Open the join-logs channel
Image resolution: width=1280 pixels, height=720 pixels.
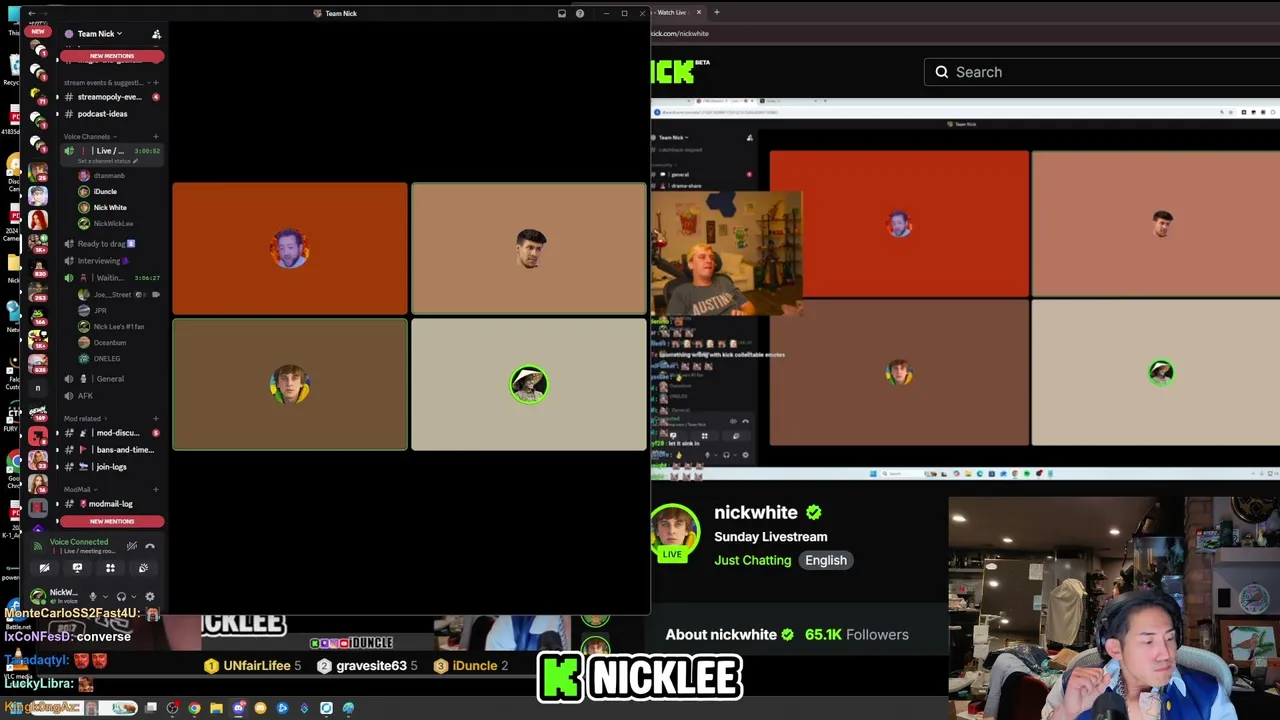(x=110, y=467)
